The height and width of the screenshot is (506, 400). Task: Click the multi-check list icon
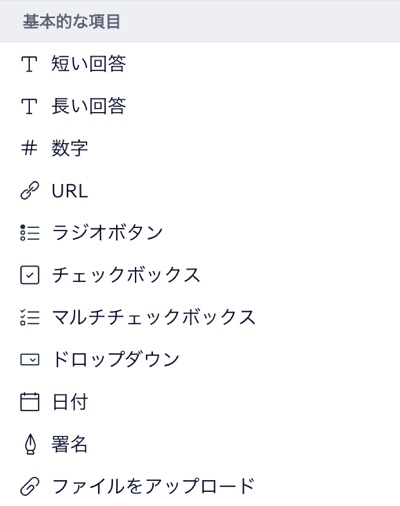[x=30, y=317]
